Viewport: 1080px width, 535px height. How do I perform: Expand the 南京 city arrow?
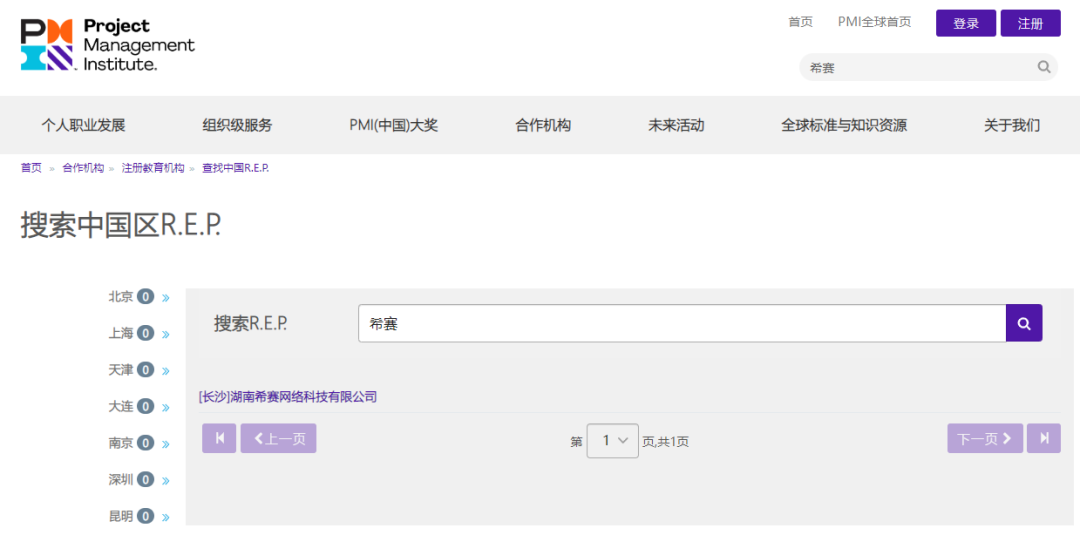[165, 443]
